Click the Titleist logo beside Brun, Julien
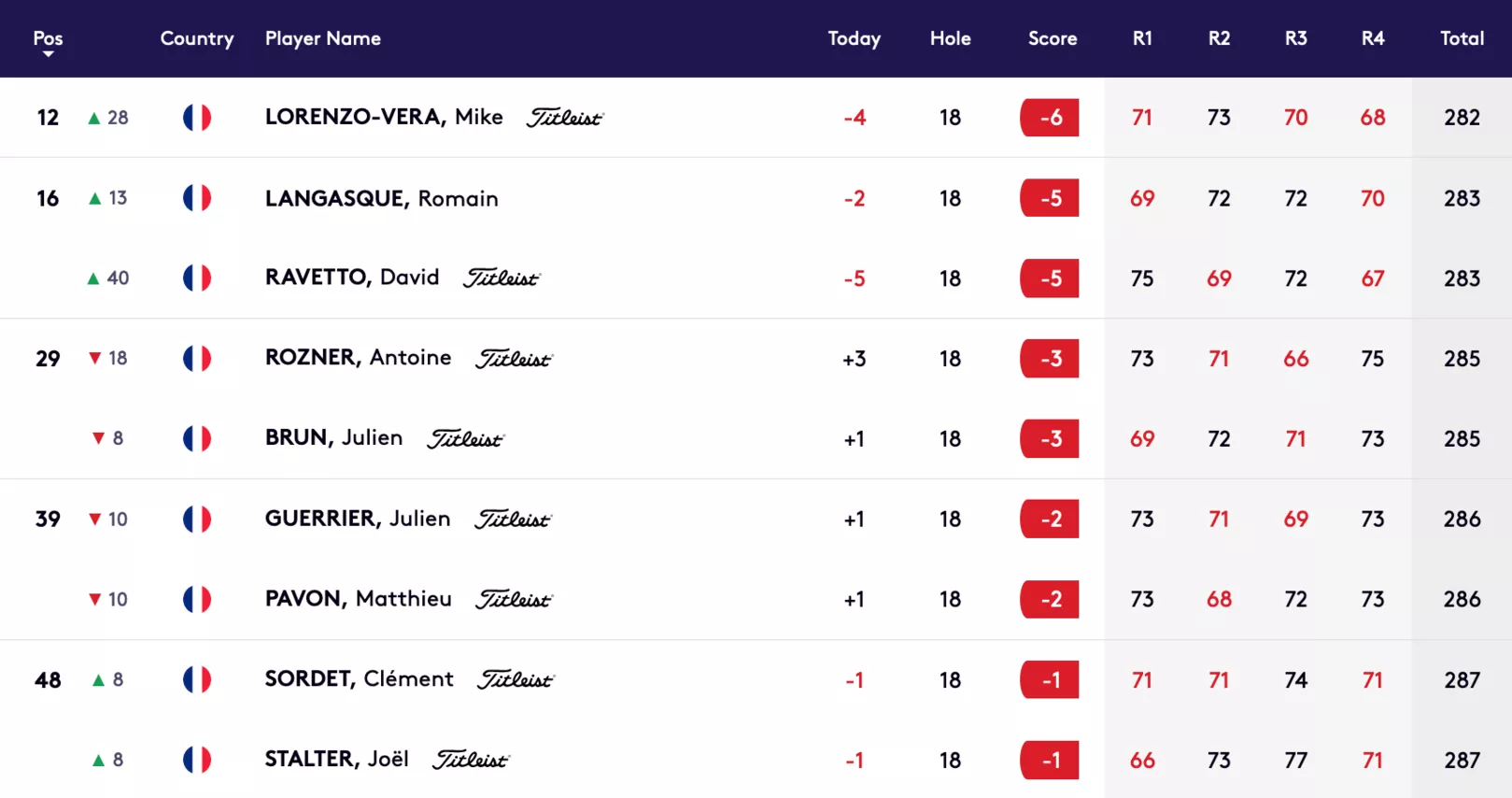The image size is (1512, 798). pos(466,438)
